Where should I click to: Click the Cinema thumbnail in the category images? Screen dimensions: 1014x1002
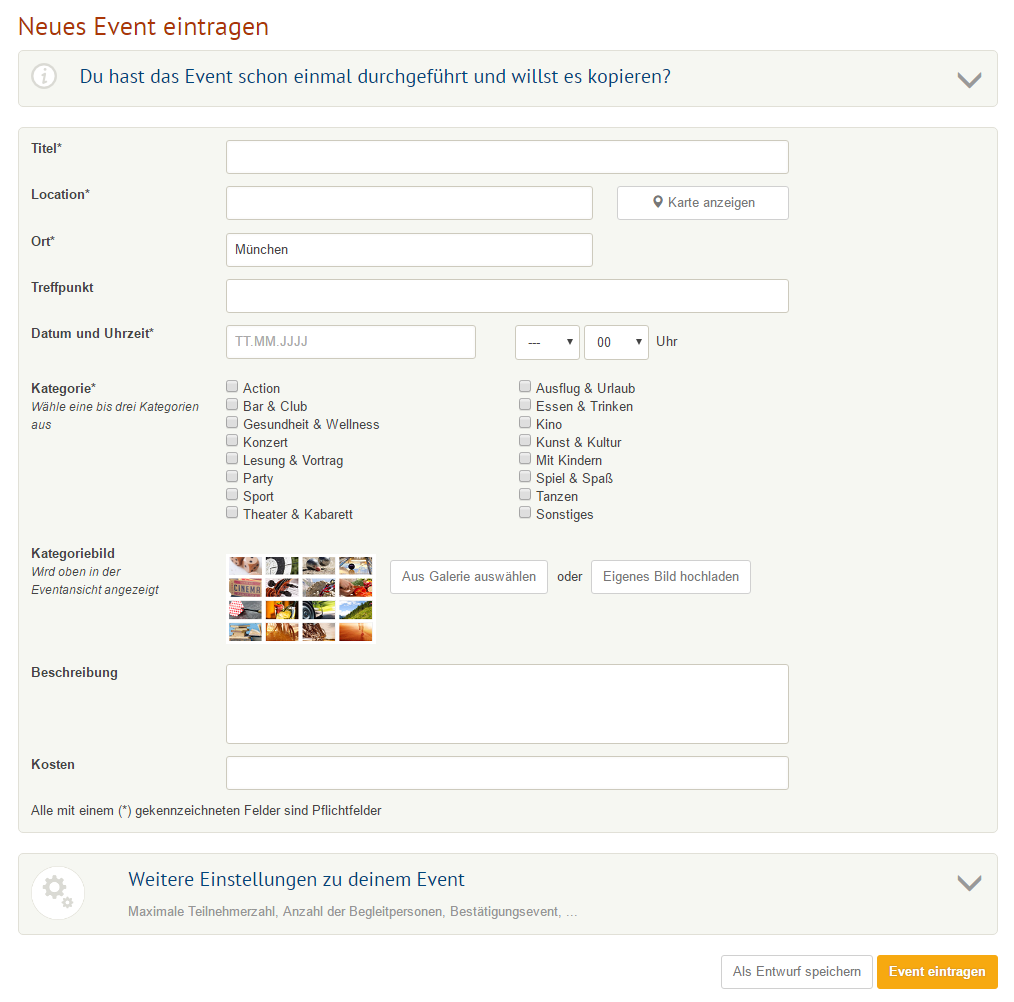coord(246,588)
